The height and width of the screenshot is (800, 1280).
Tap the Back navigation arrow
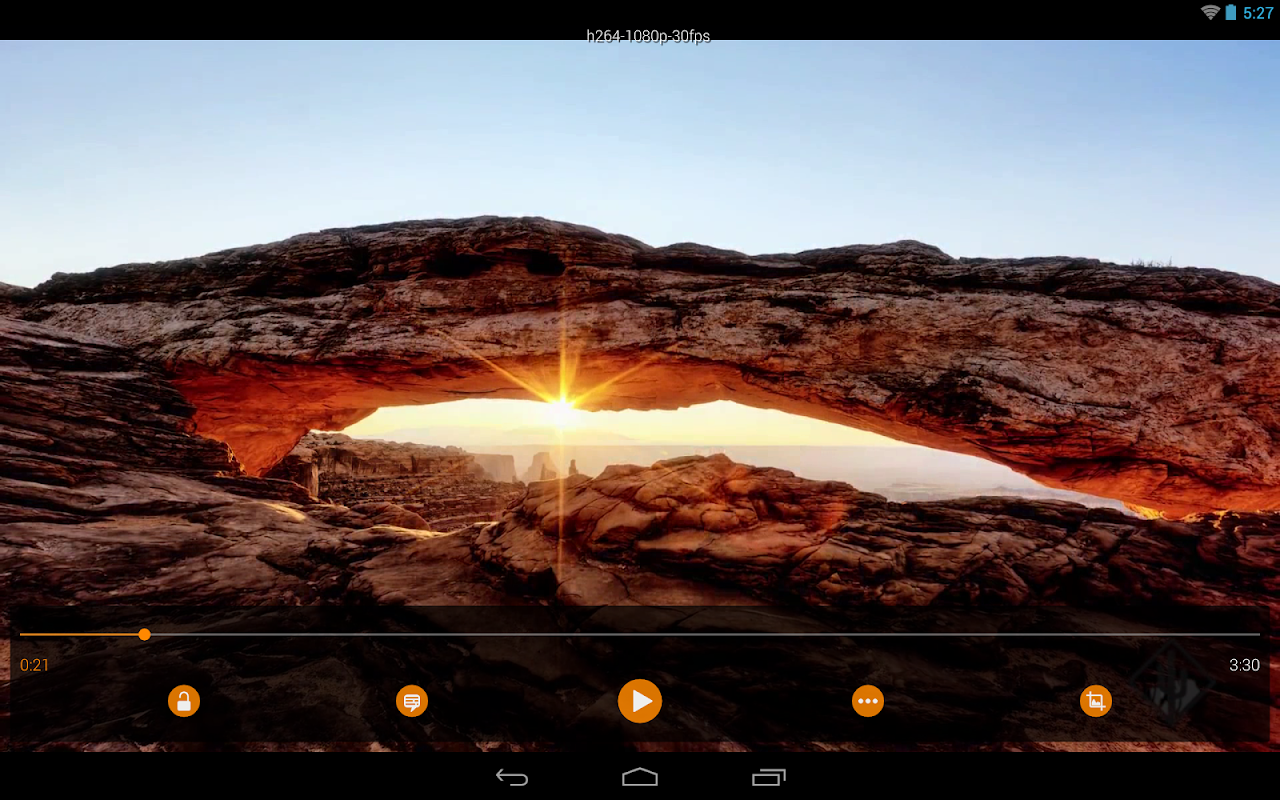click(512, 777)
